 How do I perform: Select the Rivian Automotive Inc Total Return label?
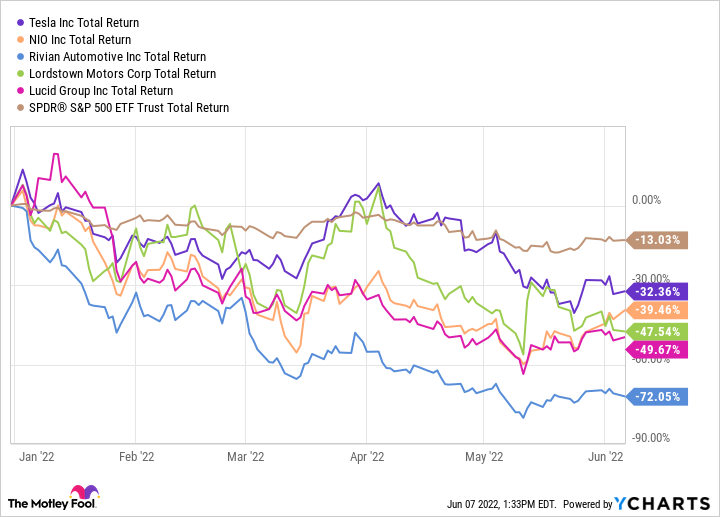pos(118,56)
